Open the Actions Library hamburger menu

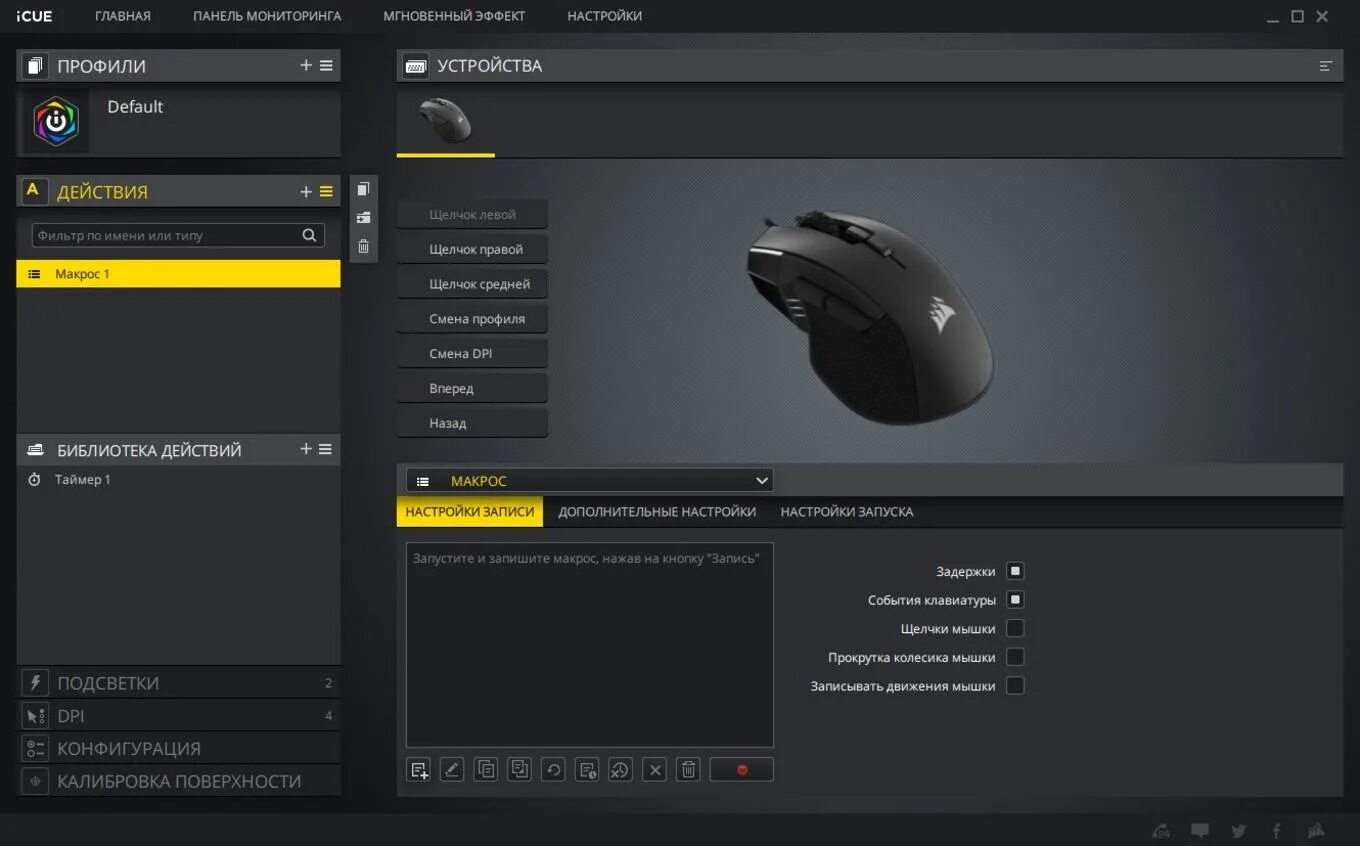pos(326,449)
